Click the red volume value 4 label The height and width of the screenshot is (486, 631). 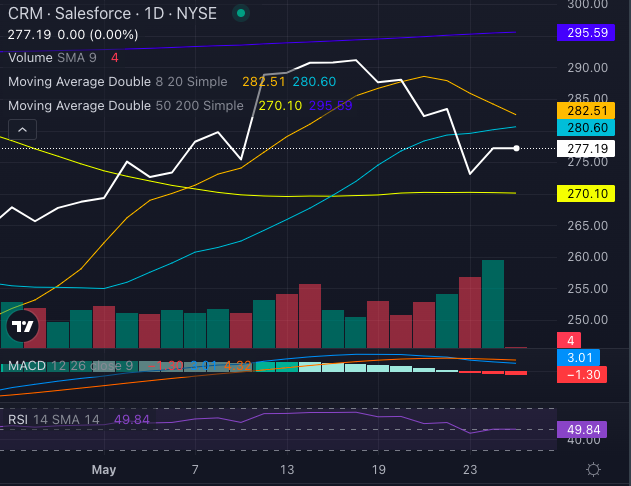point(569,340)
